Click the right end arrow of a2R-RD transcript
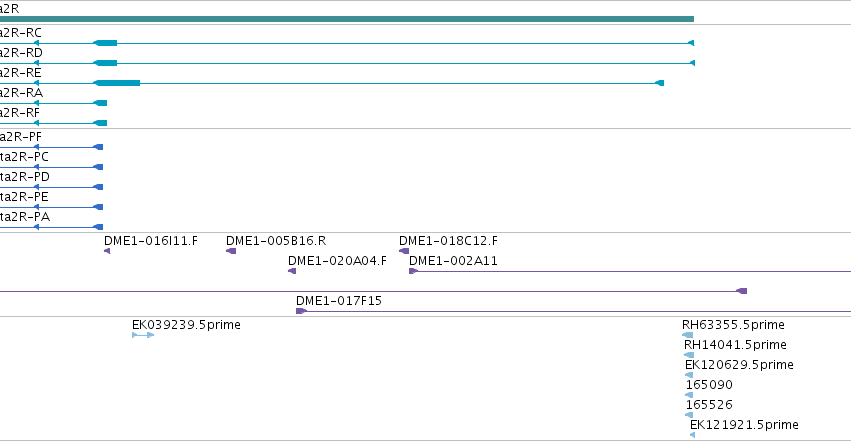Image resolution: width=851 pixels, height=441 pixels. point(692,63)
